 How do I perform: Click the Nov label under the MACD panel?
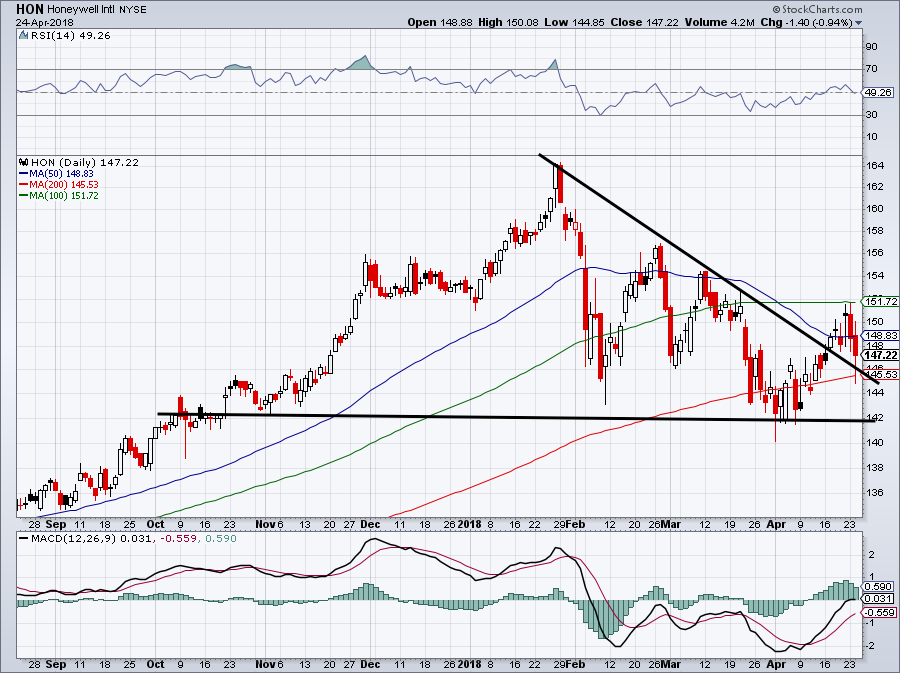(x=266, y=664)
